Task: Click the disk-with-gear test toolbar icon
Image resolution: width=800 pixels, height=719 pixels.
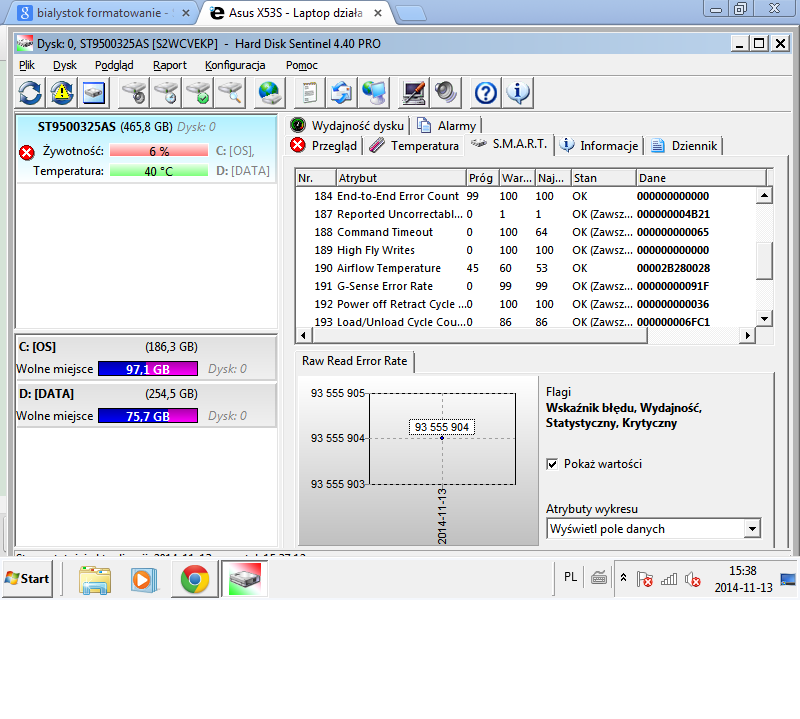Action: click(x=134, y=93)
